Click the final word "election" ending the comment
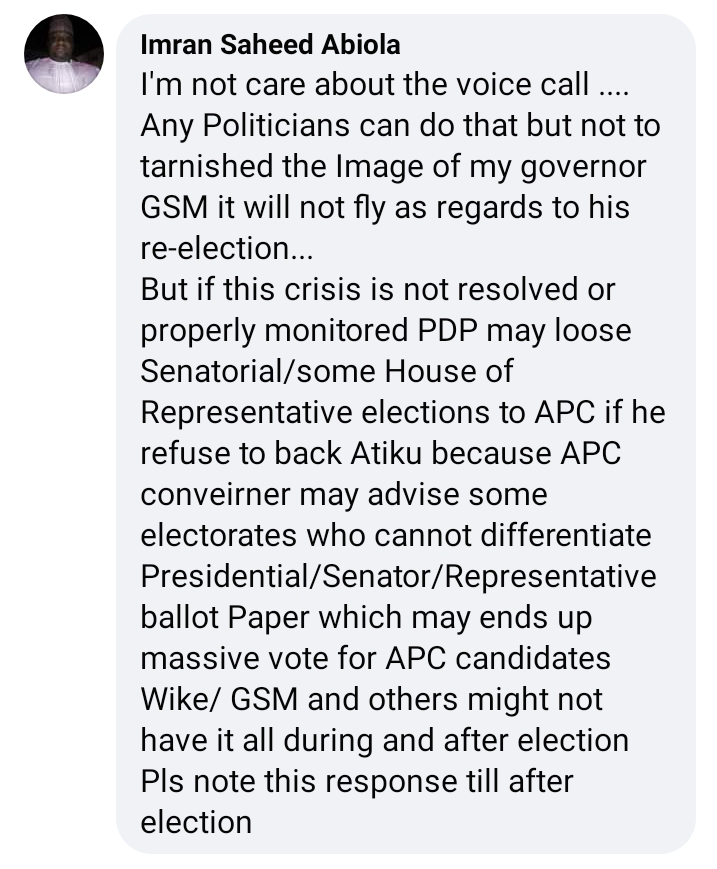 pyautogui.click(x=196, y=823)
